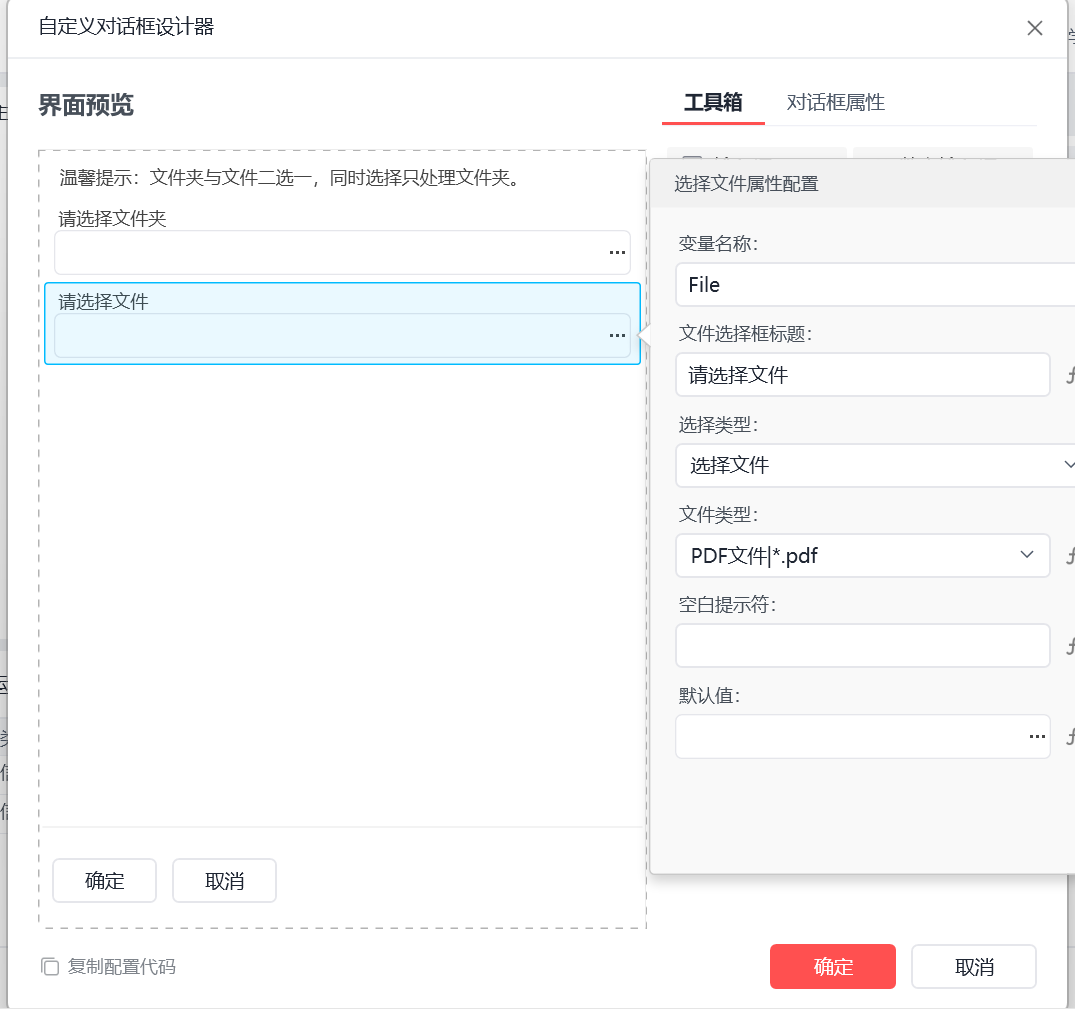Click 取消 in the preview panel
Screen dimensions: 1075x1009
tap(224, 880)
